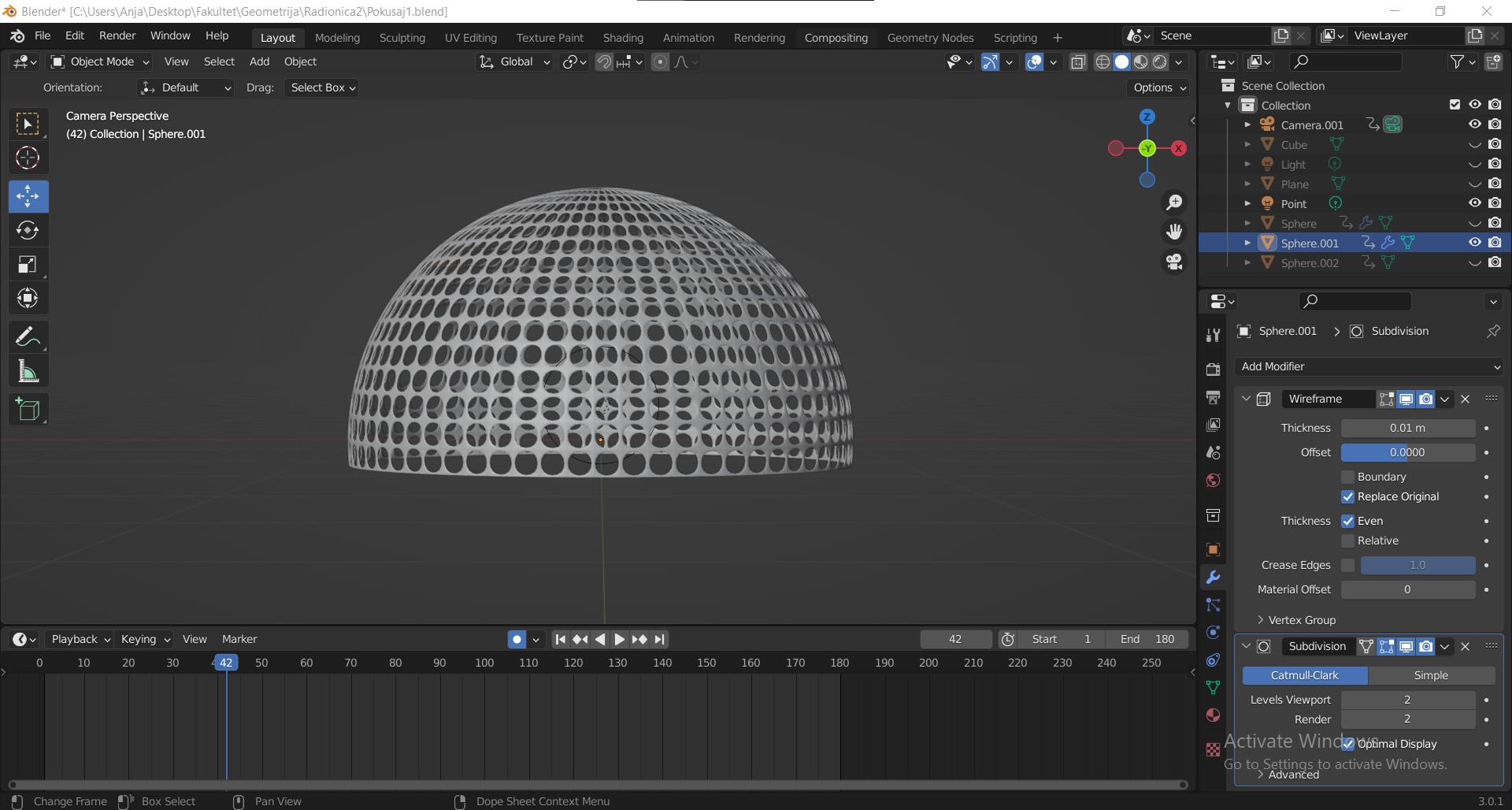Open the Options dropdown in viewport

coord(1159,87)
